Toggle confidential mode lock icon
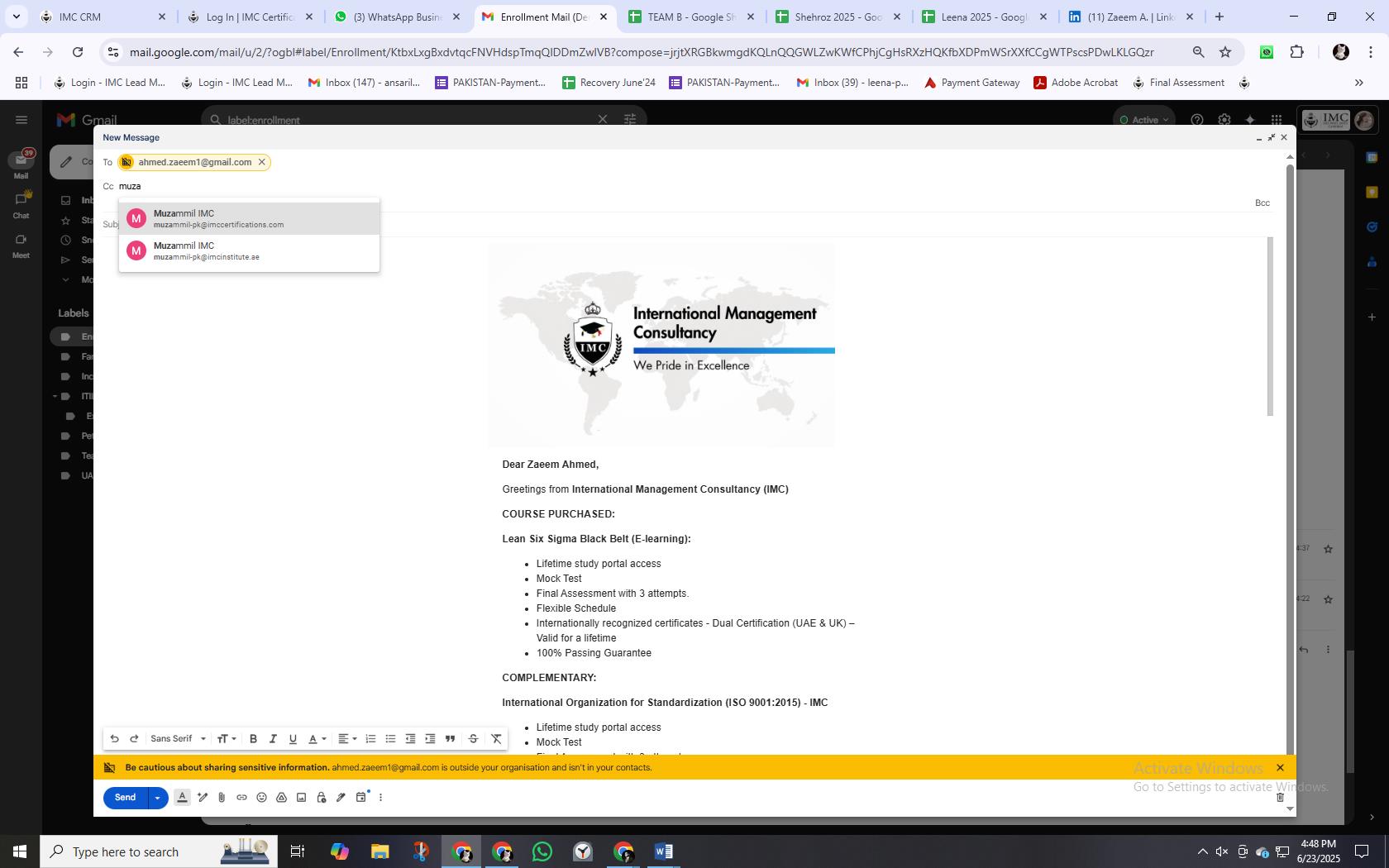This screenshot has height=868, width=1389. (x=321, y=798)
